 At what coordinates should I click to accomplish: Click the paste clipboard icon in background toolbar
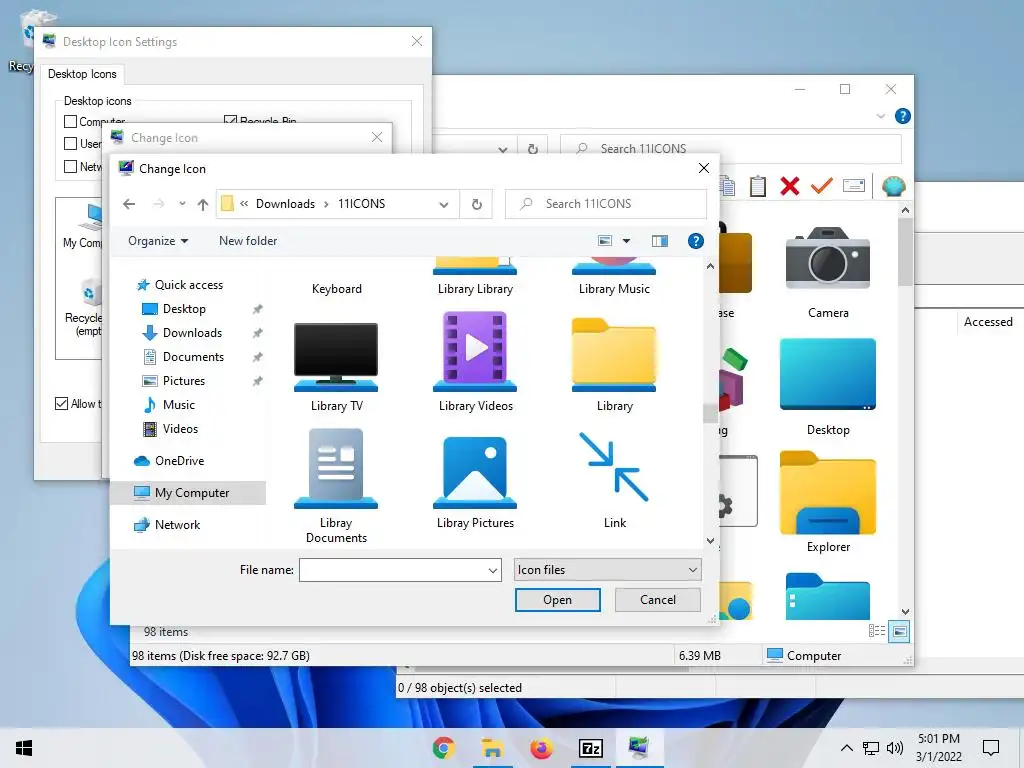pyautogui.click(x=758, y=186)
